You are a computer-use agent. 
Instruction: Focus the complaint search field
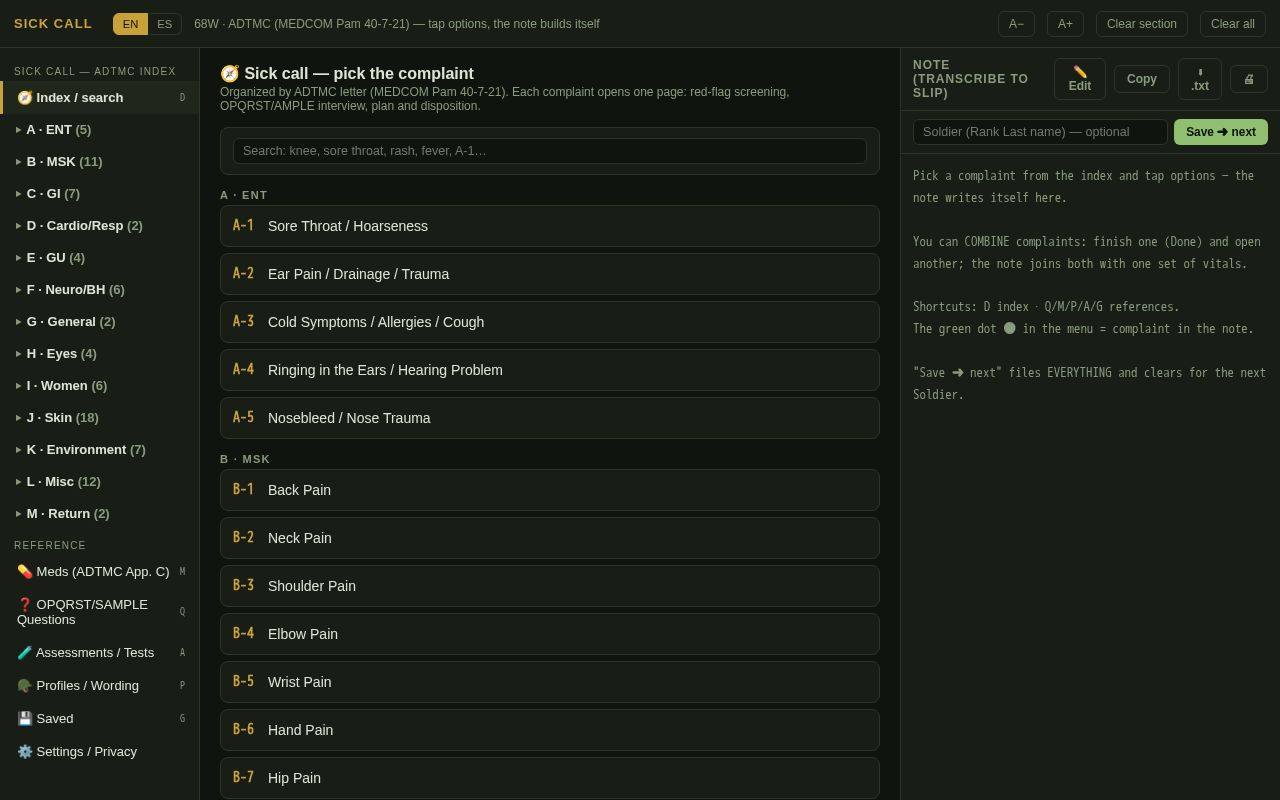(550, 151)
